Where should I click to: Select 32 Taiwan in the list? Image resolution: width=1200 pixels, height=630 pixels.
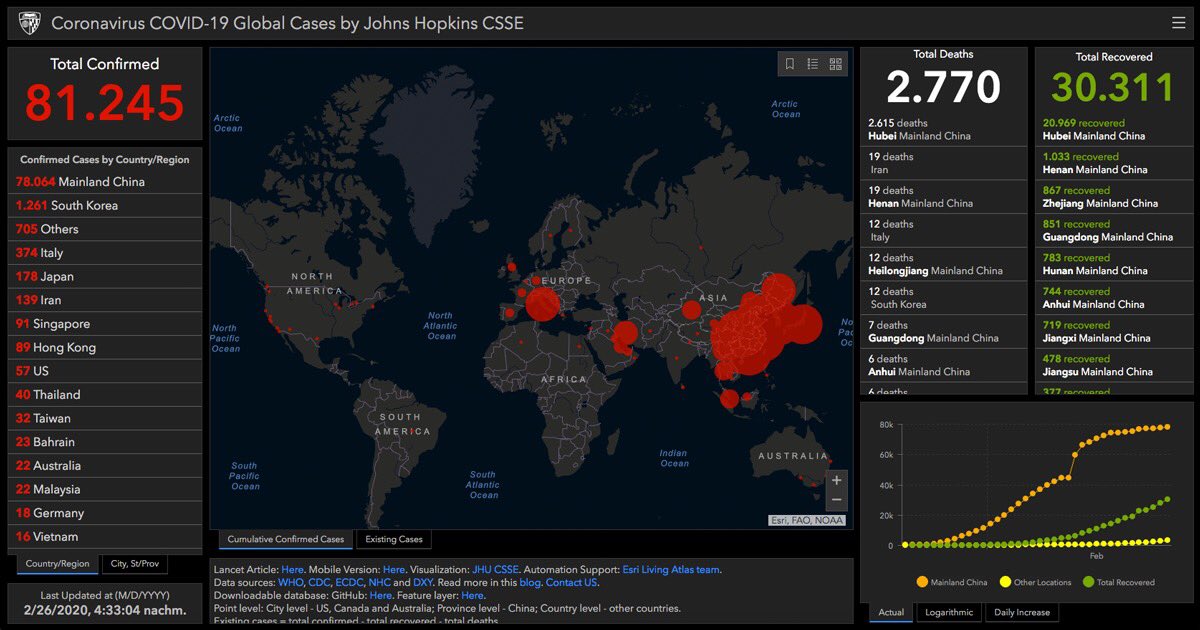click(x=105, y=418)
